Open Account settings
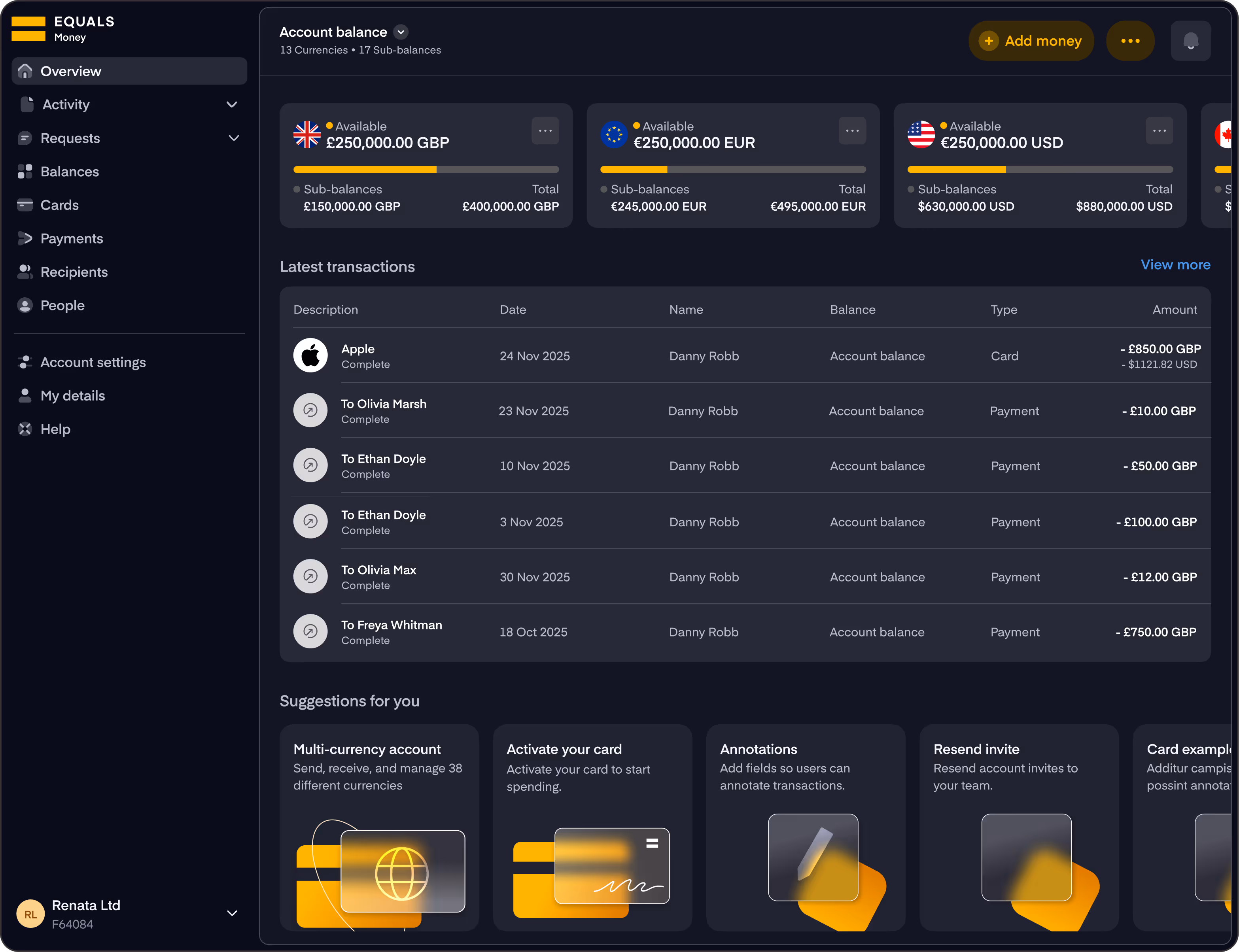The width and height of the screenshot is (1239, 952). coord(93,362)
